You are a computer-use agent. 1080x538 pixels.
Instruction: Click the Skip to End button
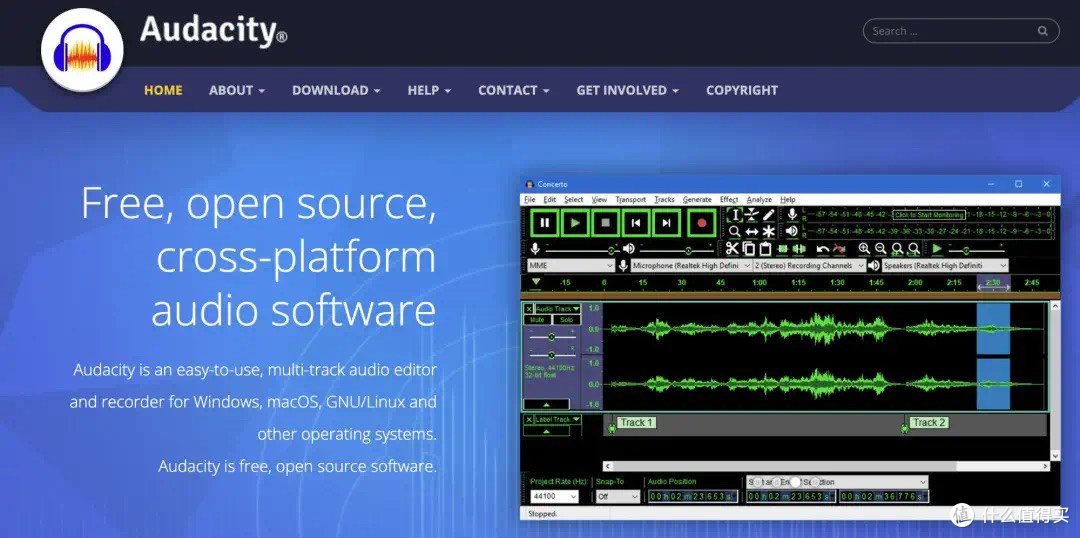[667, 223]
